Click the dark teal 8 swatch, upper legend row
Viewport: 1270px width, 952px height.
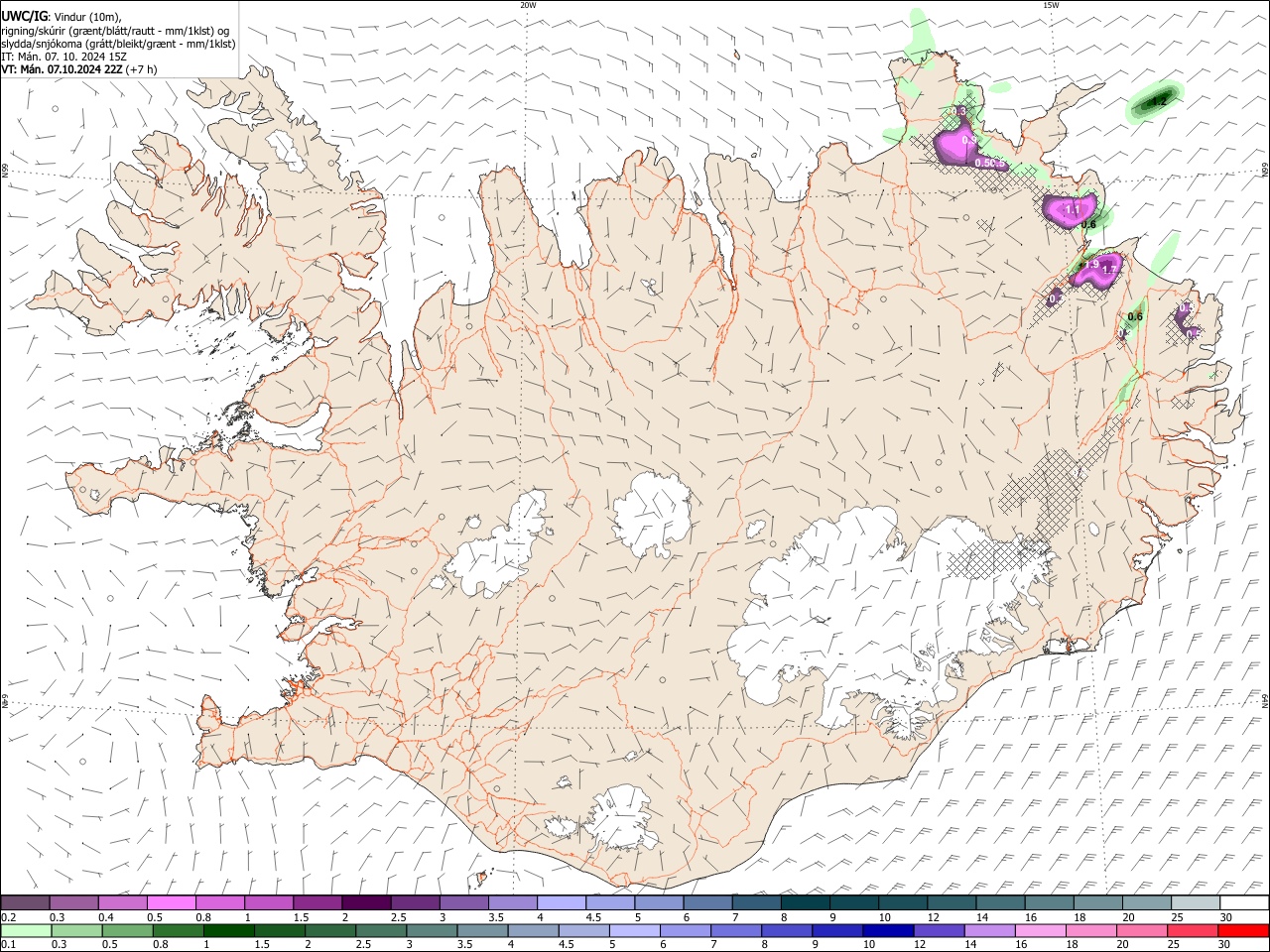click(x=805, y=902)
